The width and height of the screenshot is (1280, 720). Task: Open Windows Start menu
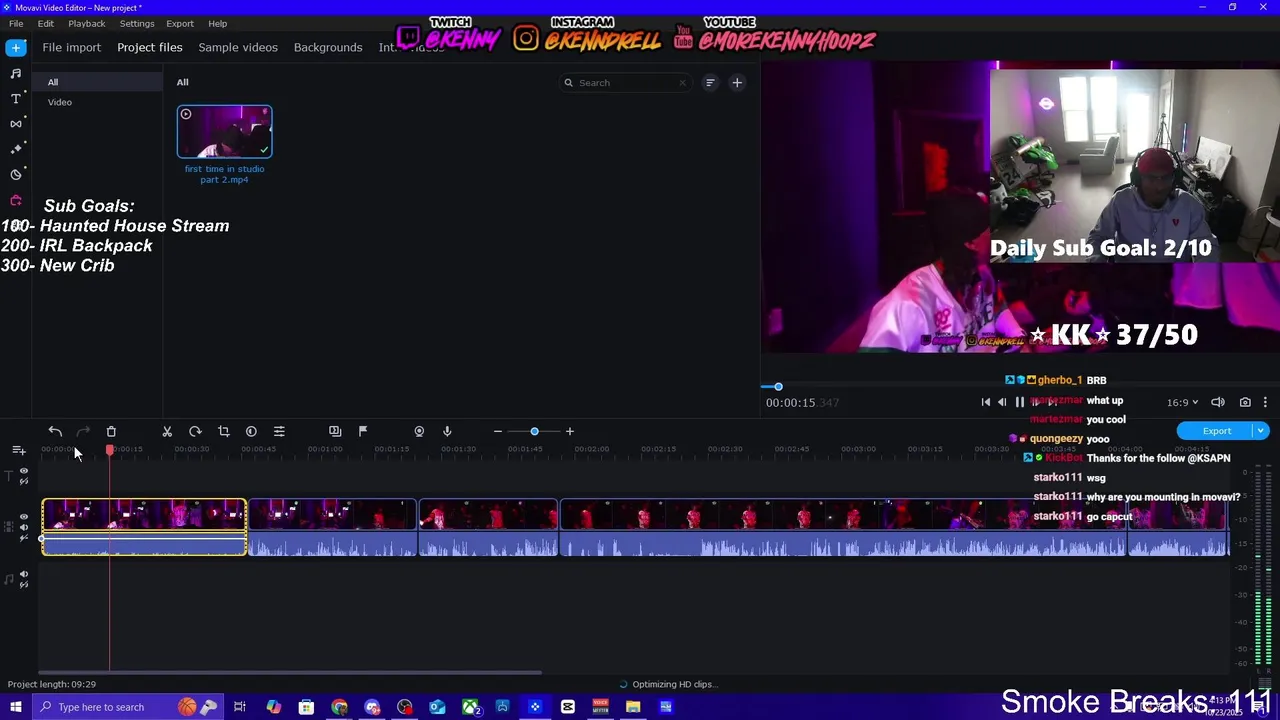(15, 707)
